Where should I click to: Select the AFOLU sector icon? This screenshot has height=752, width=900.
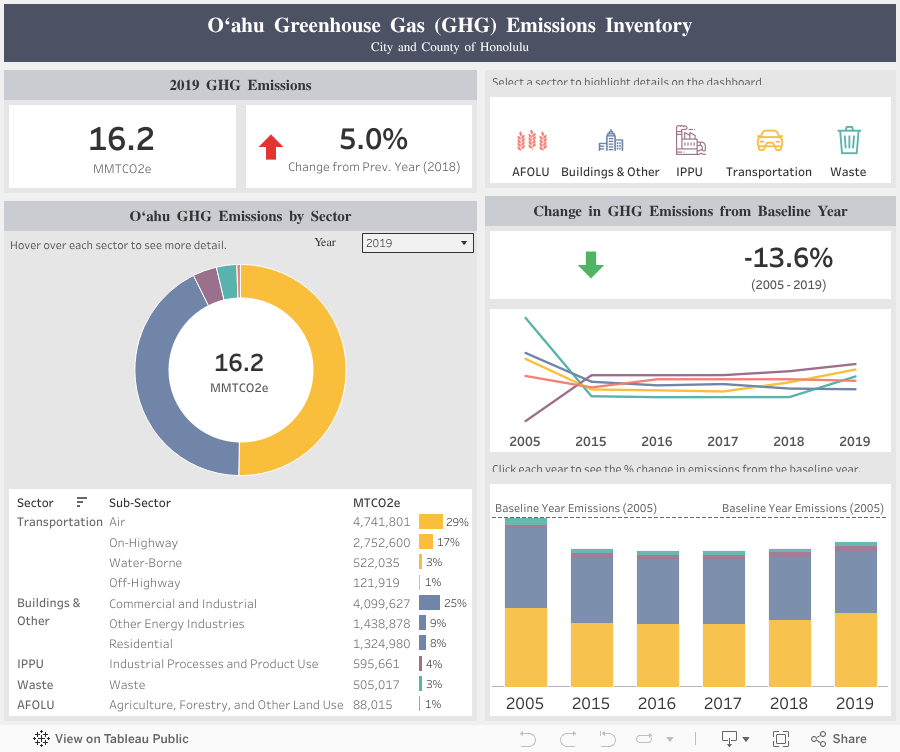pos(531,141)
